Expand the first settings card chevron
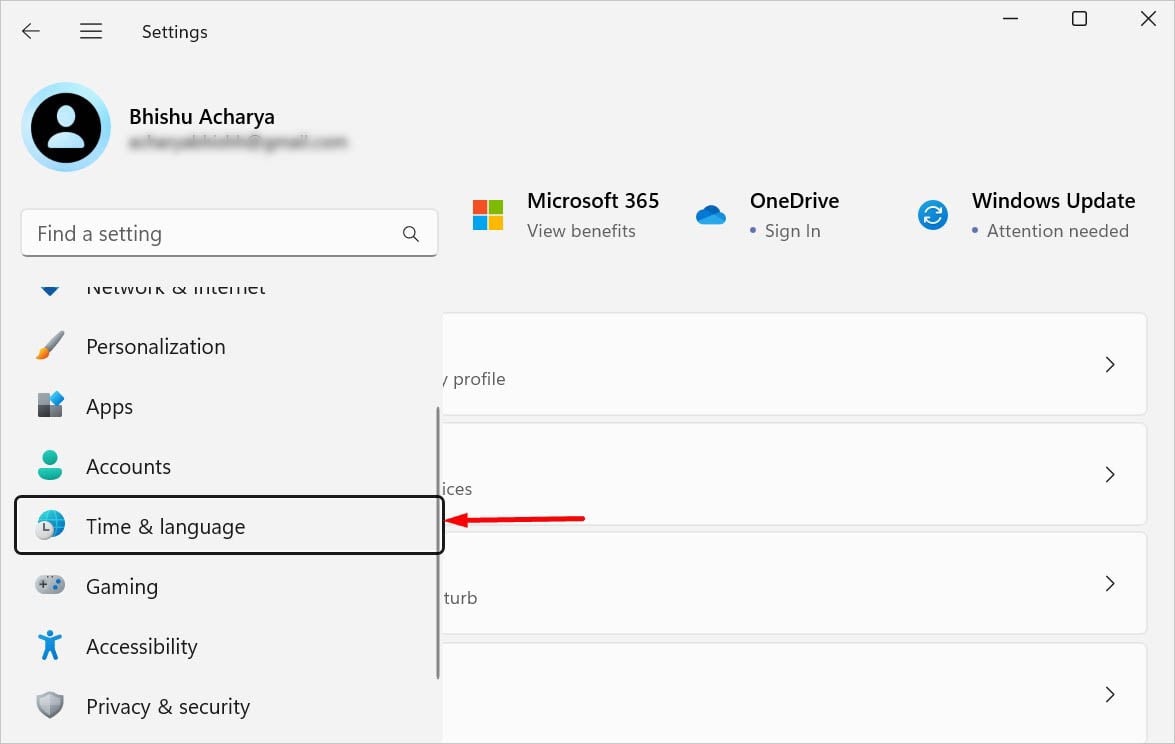The height and width of the screenshot is (744, 1175). click(x=1109, y=364)
